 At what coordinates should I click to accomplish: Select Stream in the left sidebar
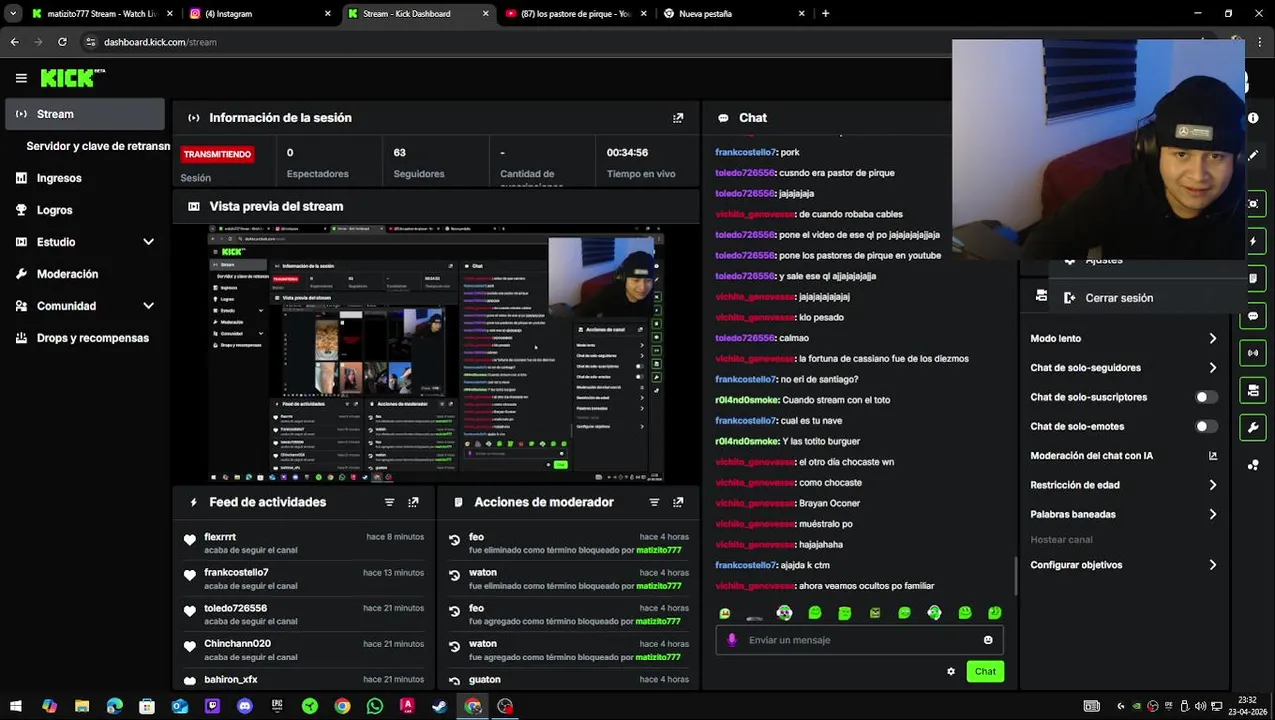click(x=85, y=114)
